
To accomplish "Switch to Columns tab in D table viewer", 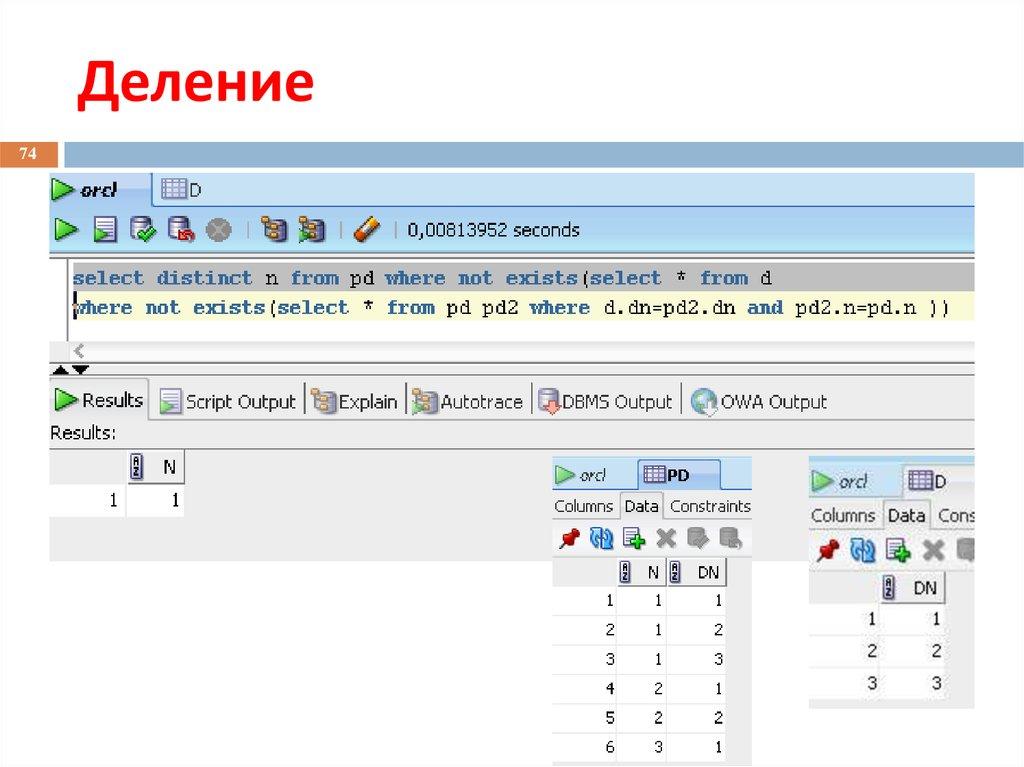I will coord(845,515).
